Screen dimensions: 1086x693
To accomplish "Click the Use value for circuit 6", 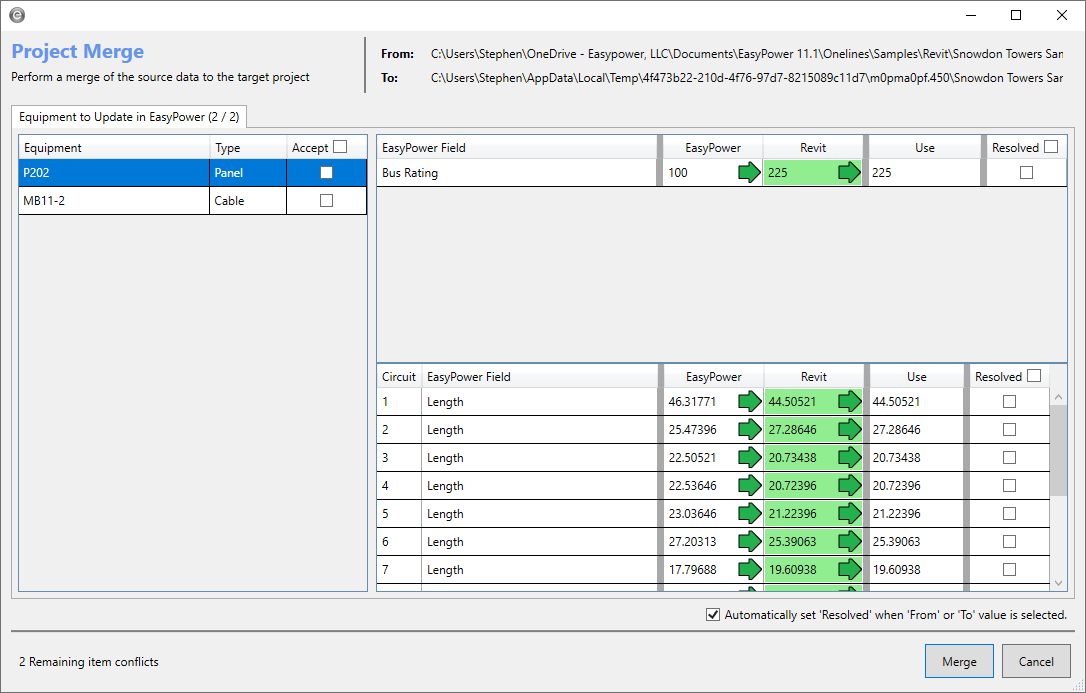I will pos(915,542).
